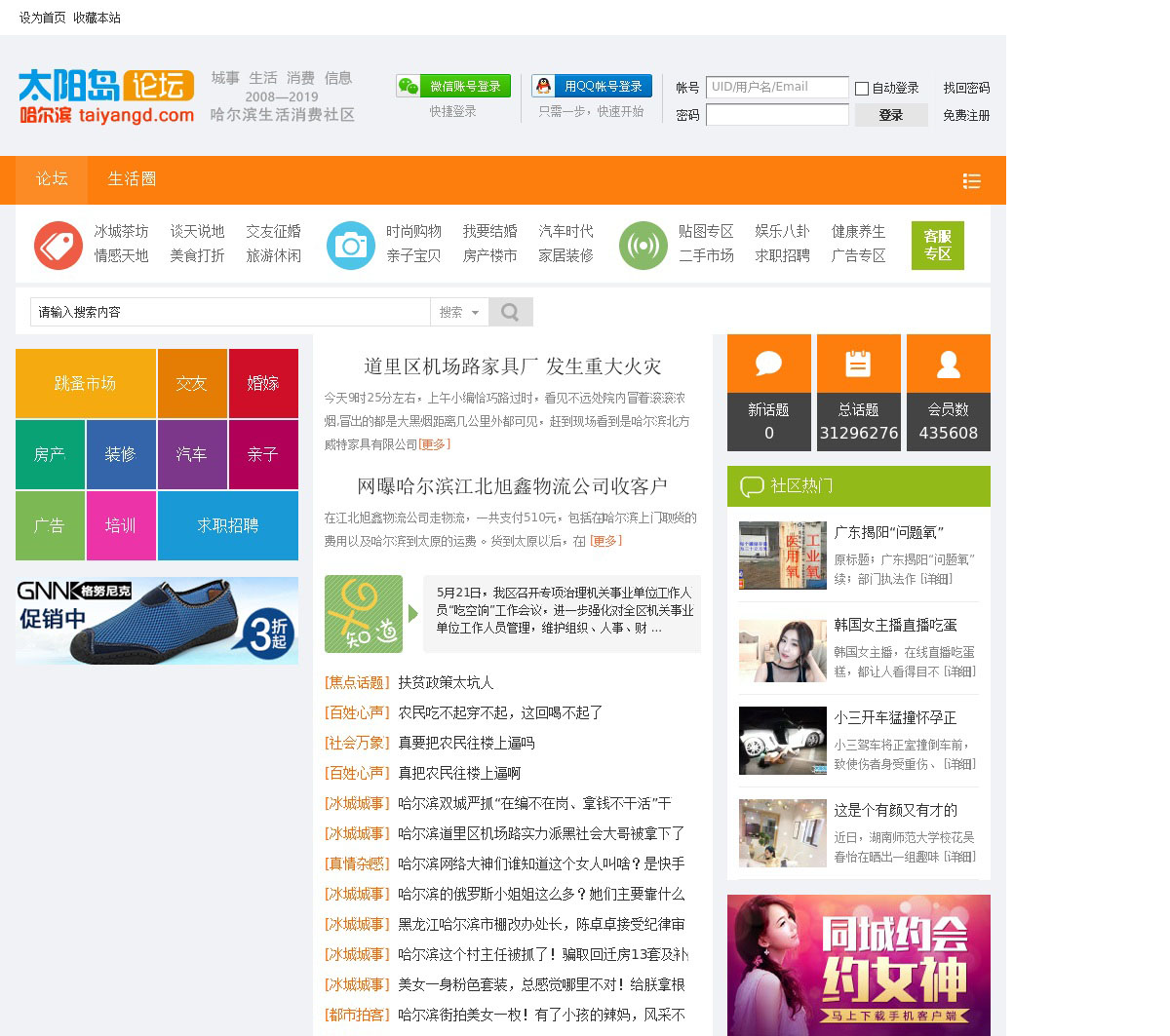Viewport: 1170px width, 1036px height.
Task: Click the green broadcast signal icon
Action: [x=643, y=245]
